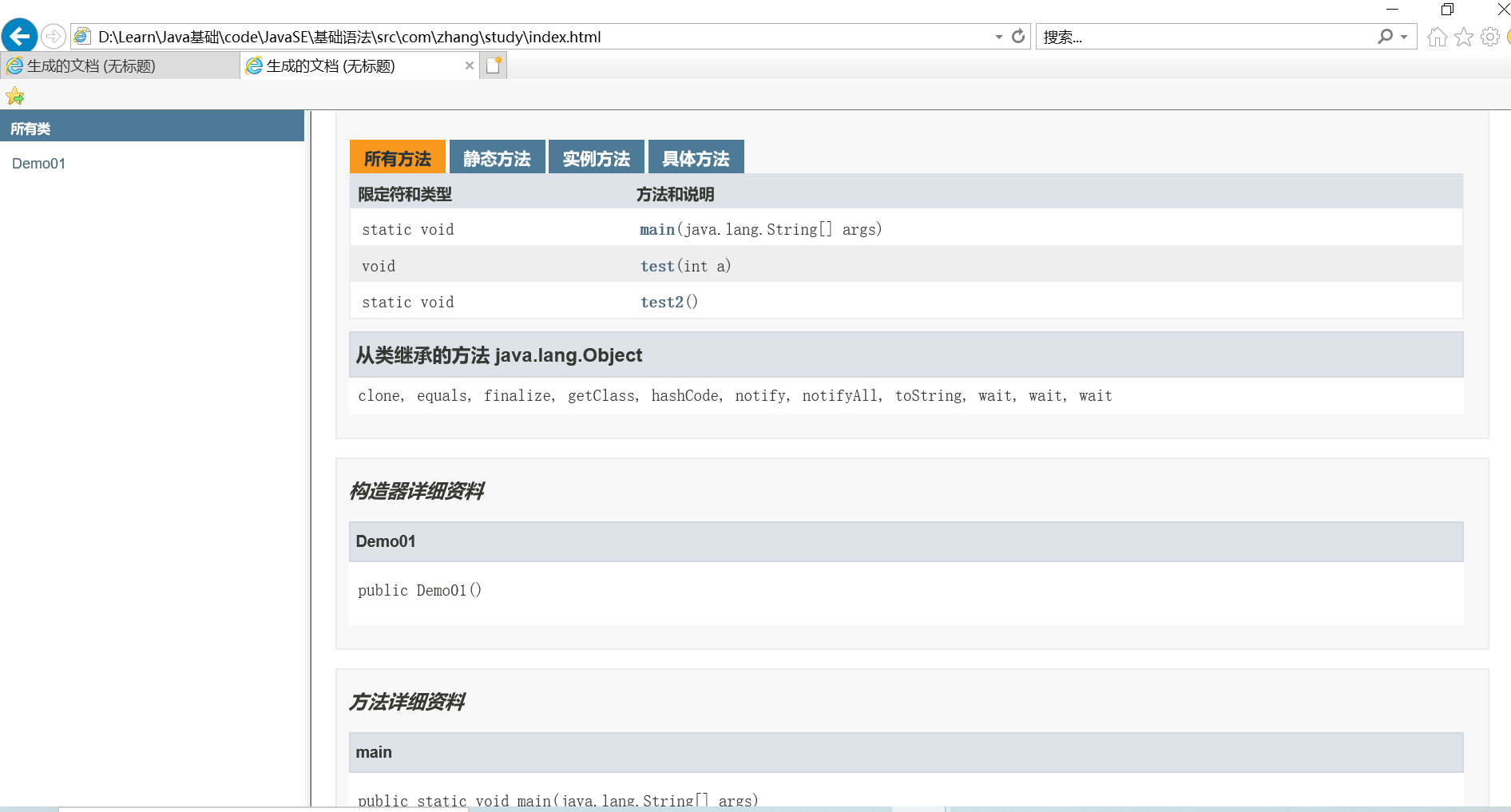Minimize the browser window
This screenshot has height=812, width=1511.
tap(1392, 9)
